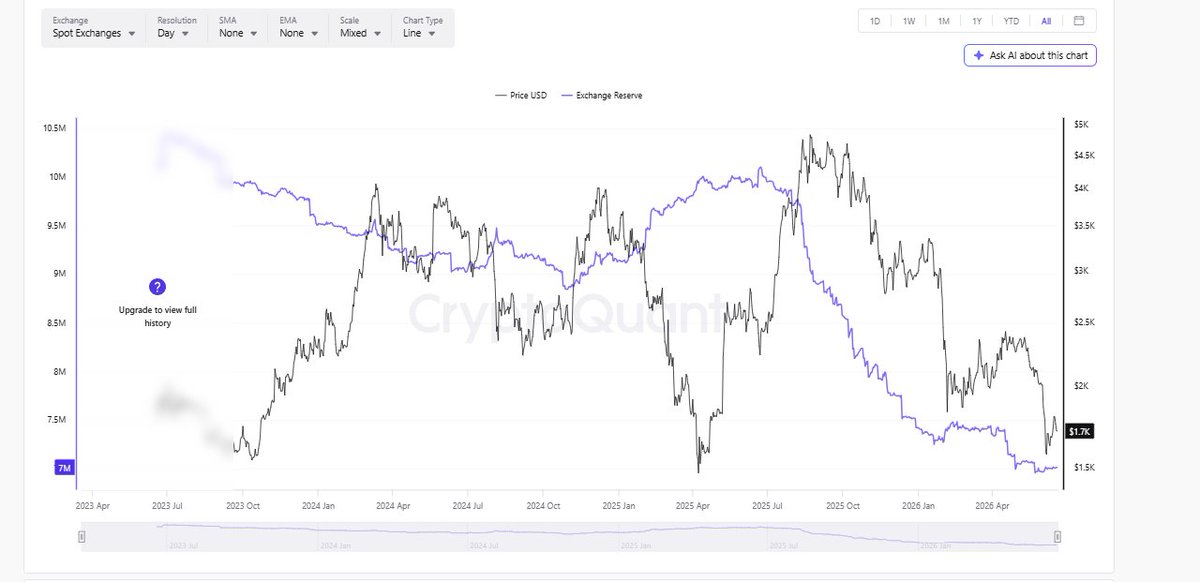This screenshot has height=582, width=1200.
Task: Click the 10.5M left axis label
Action: click(54, 128)
